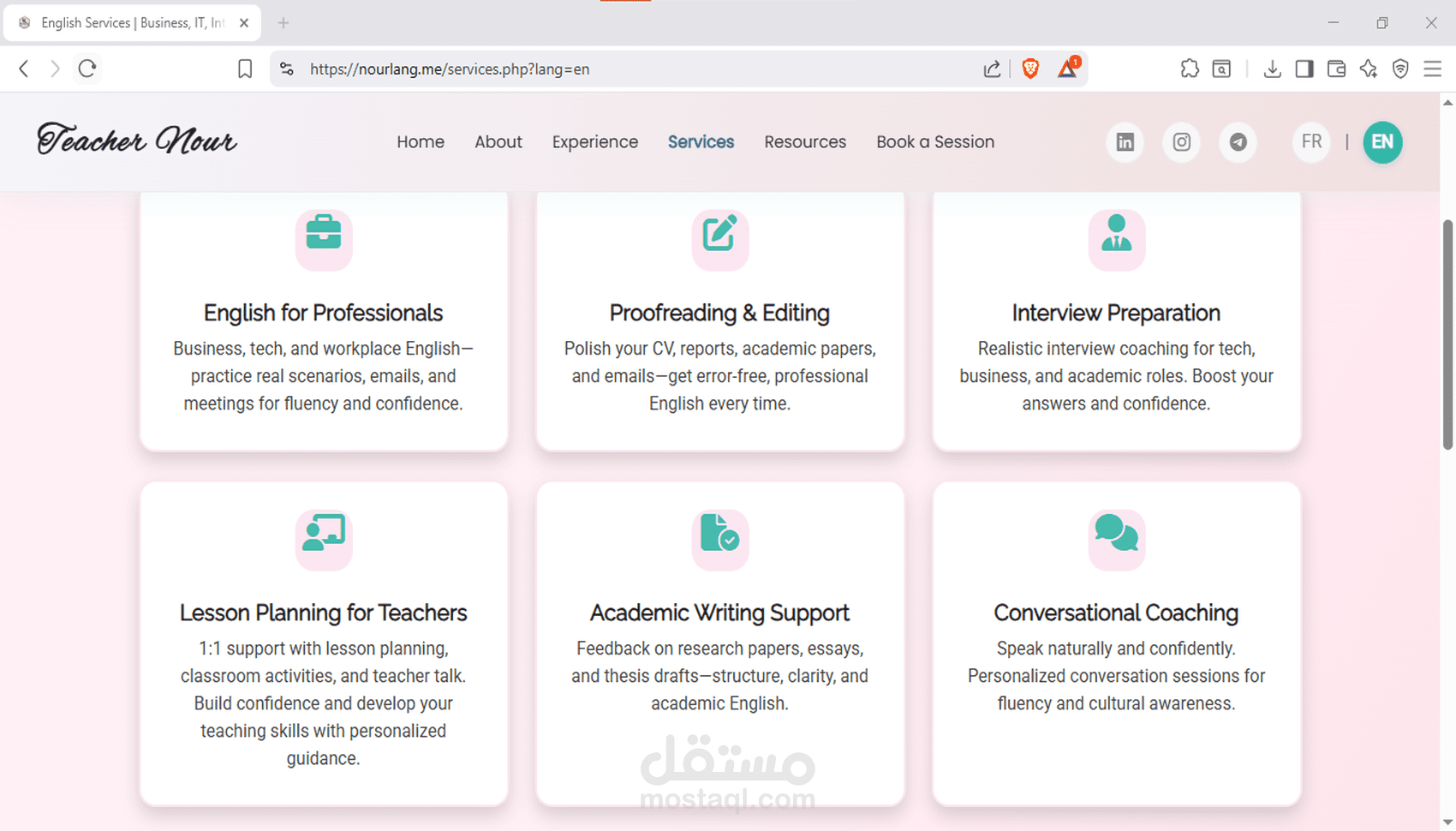
Task: Click the Conversational Coaching heading
Action: 1117,613
